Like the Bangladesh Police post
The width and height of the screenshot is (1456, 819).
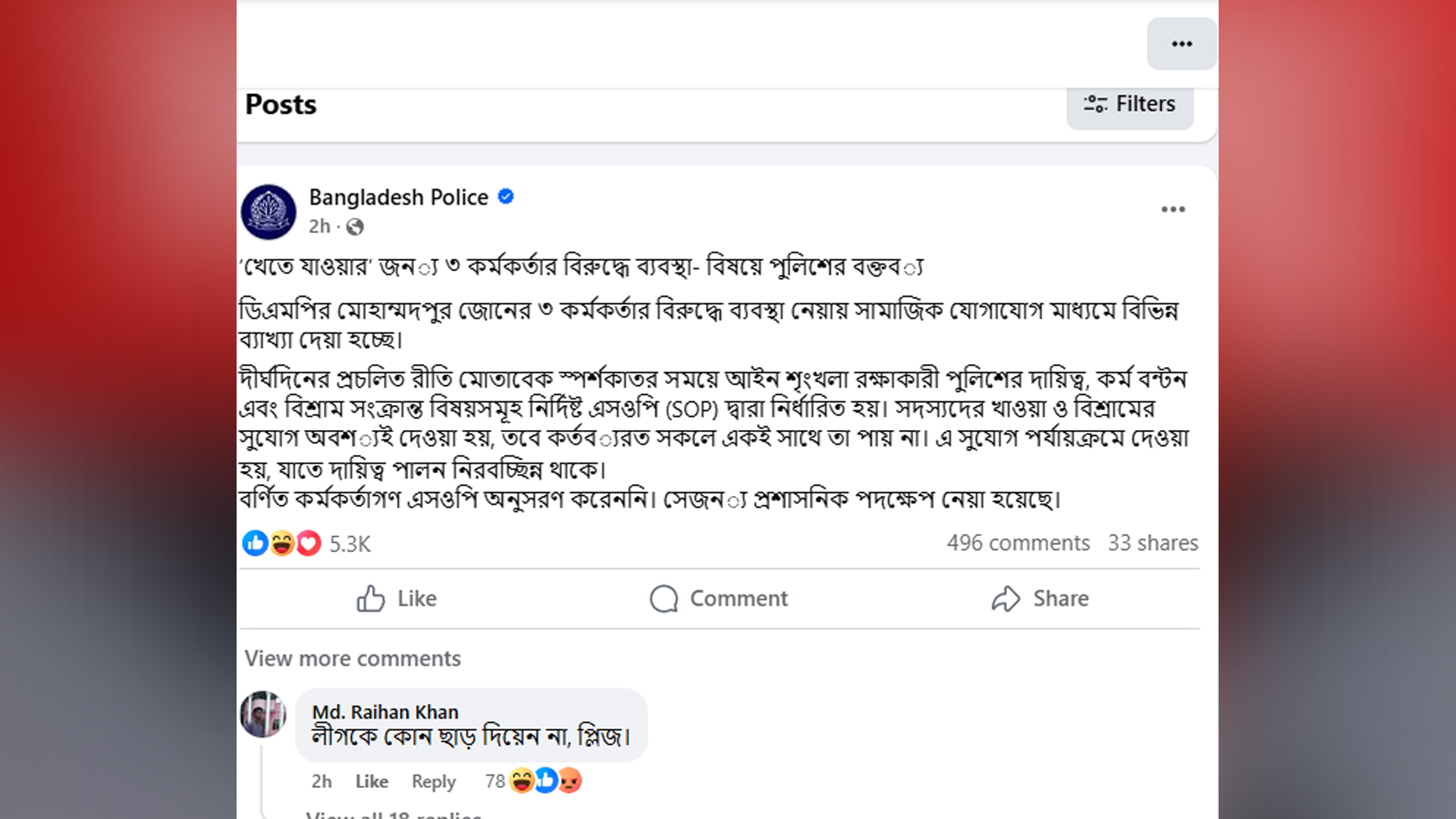coord(397,598)
